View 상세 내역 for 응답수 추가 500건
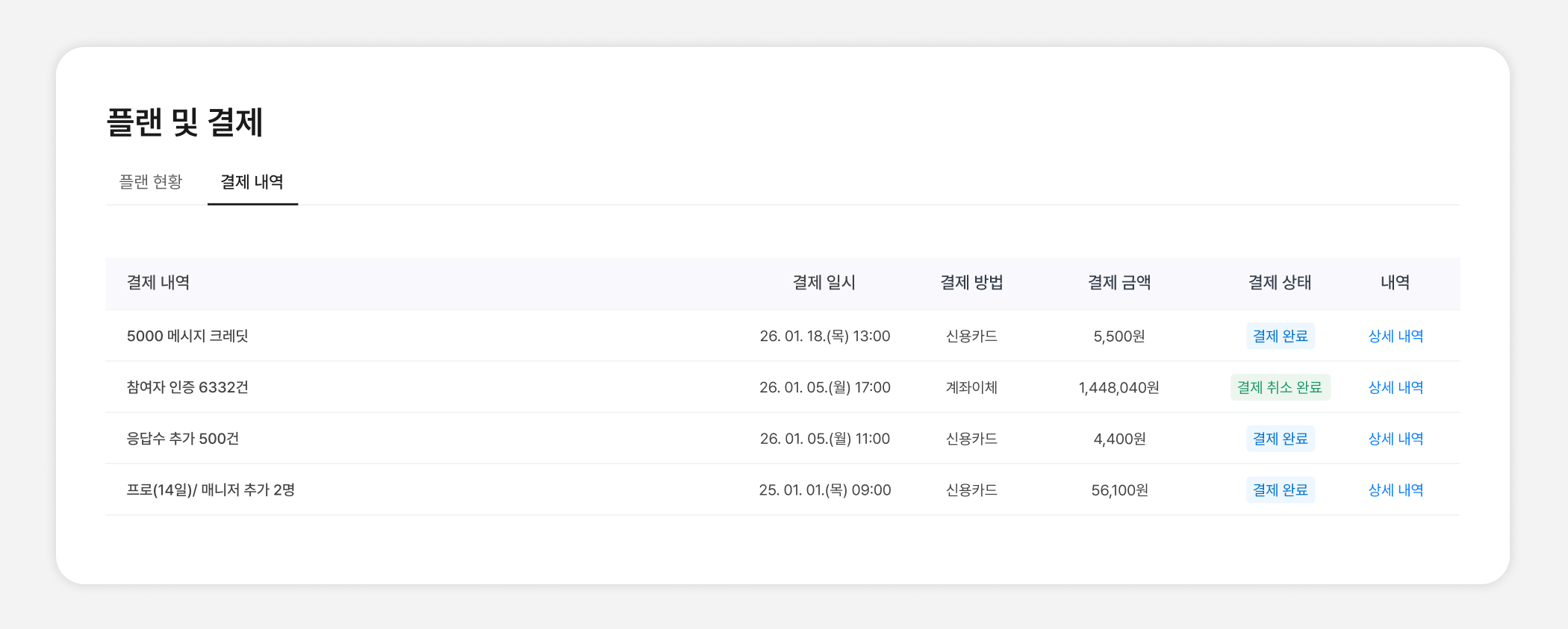Image resolution: width=1568 pixels, height=629 pixels. pyautogui.click(x=1396, y=439)
